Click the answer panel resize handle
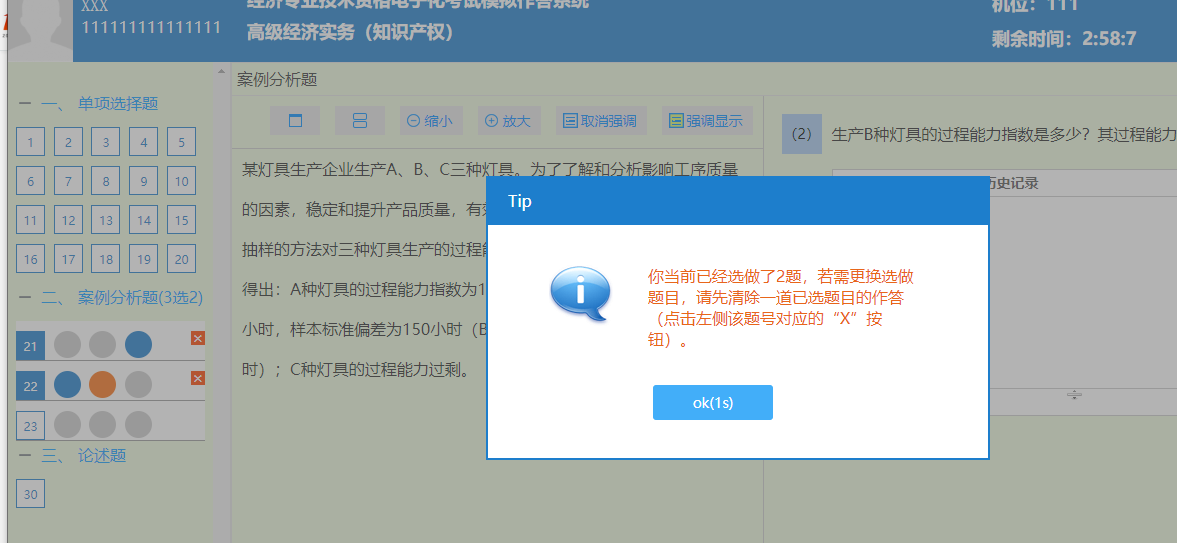1177x543 pixels. (x=1074, y=394)
